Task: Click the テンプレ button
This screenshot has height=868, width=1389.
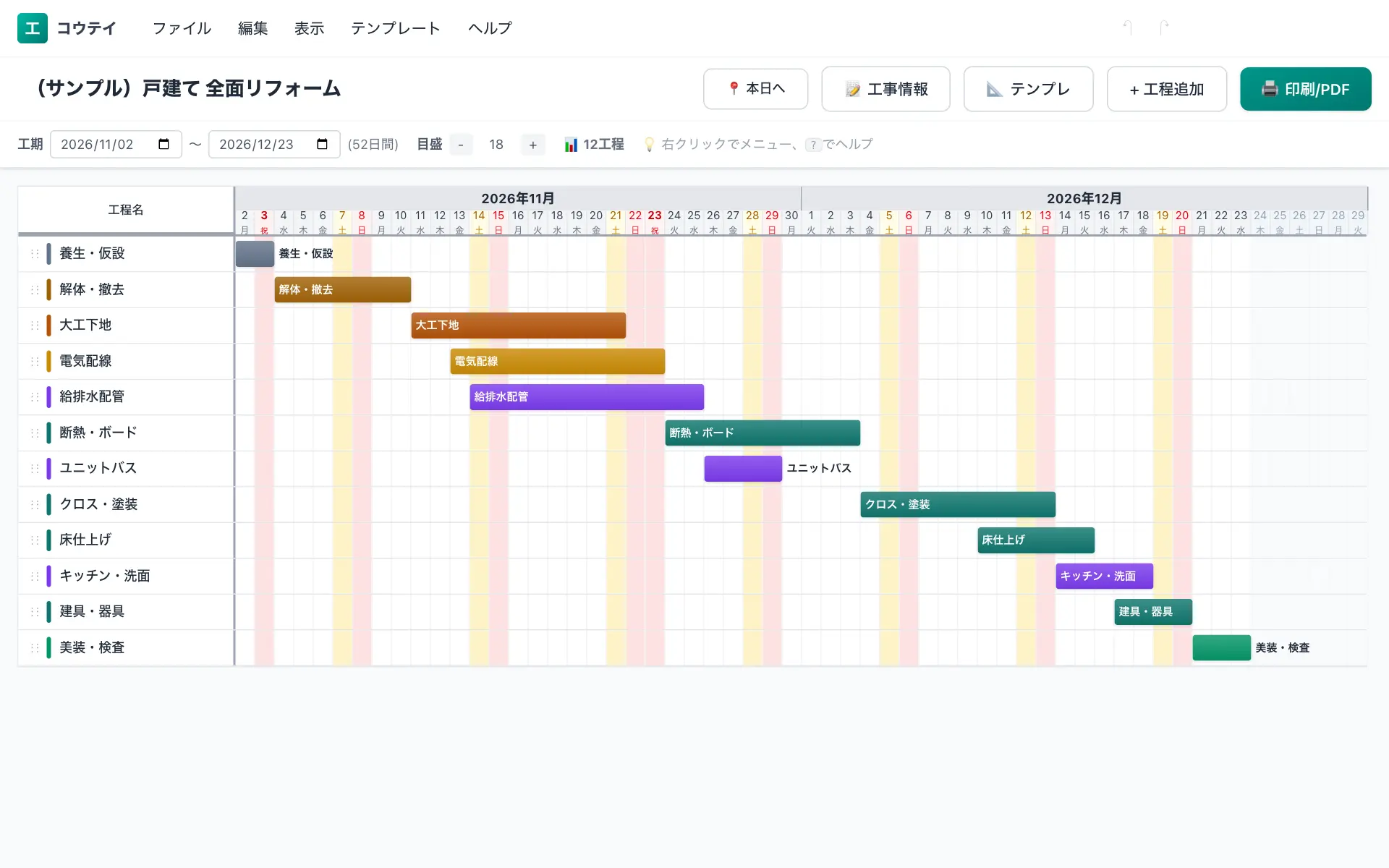Action: (1028, 89)
